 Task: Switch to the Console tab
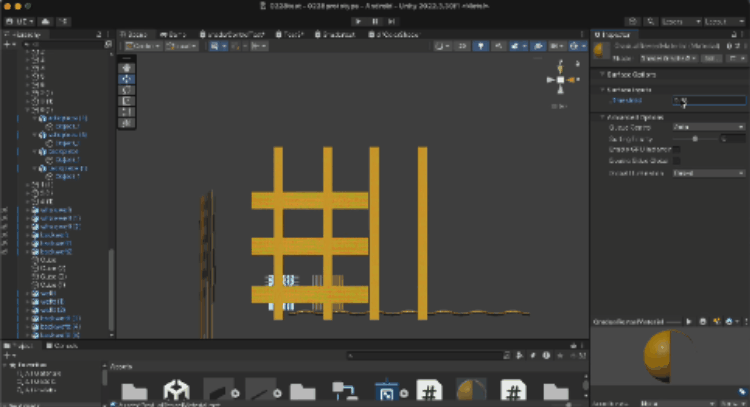pos(62,346)
